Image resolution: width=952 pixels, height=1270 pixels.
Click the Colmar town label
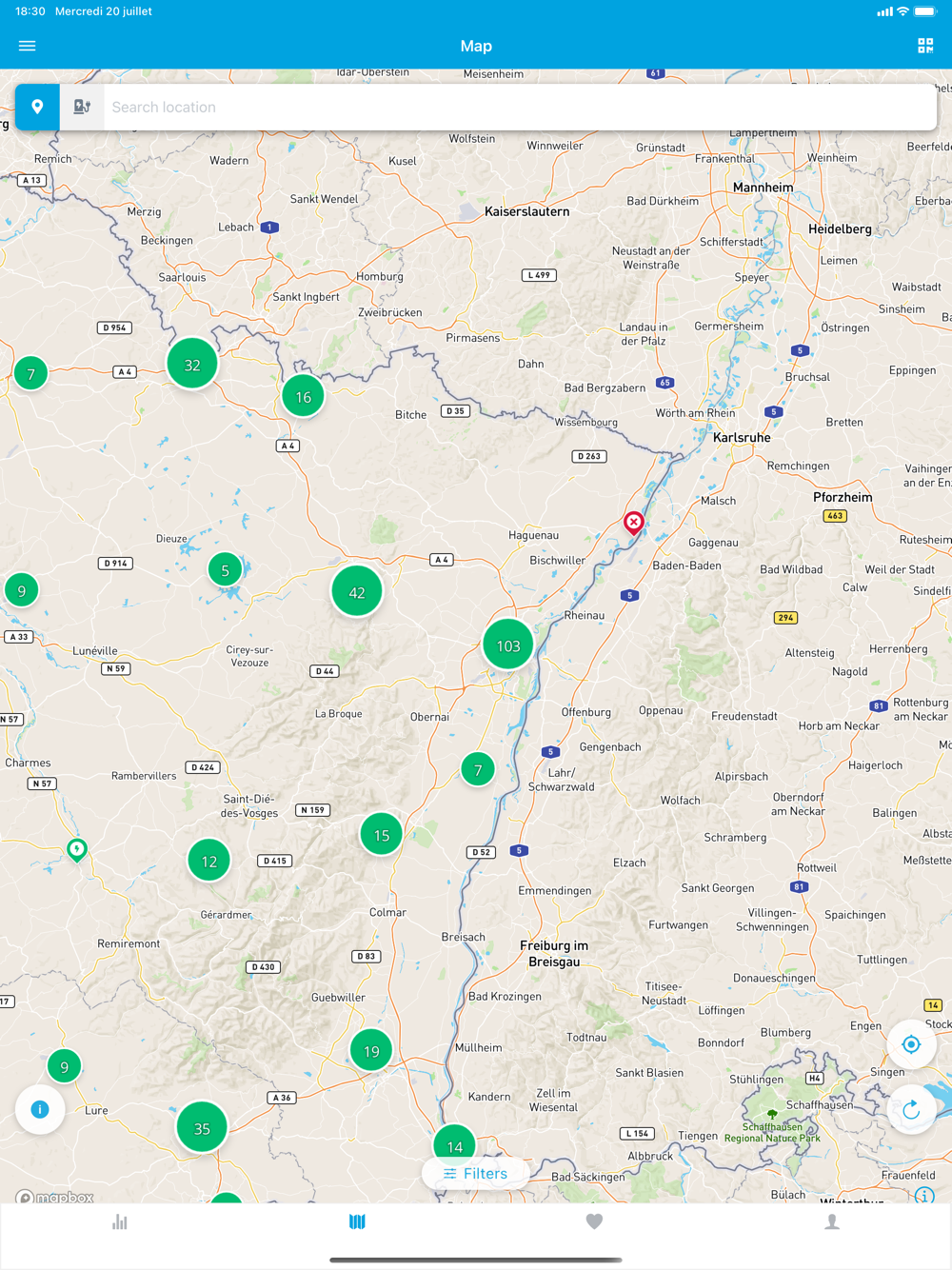387,912
